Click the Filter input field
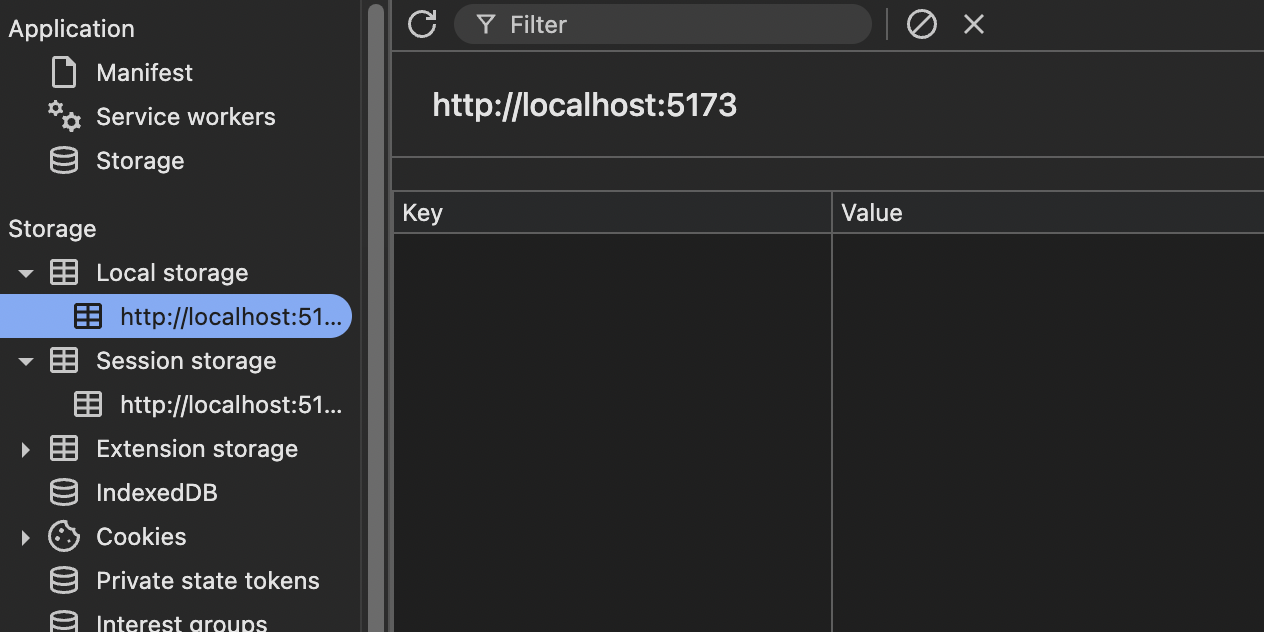The width and height of the screenshot is (1264, 632). [680, 24]
